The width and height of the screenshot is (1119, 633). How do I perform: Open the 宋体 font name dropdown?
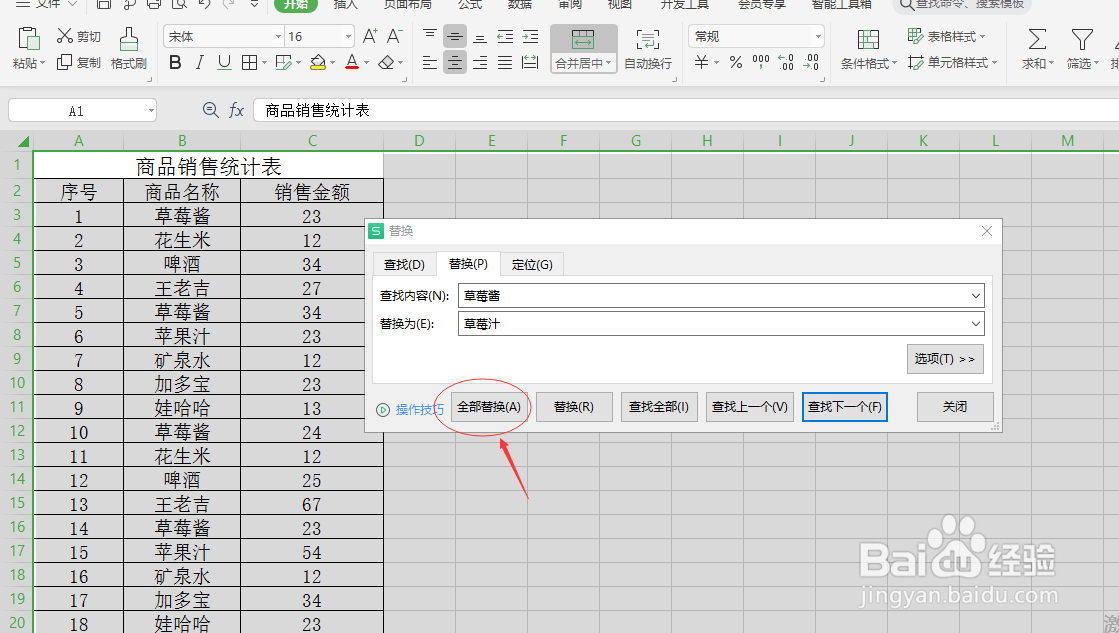pos(278,36)
